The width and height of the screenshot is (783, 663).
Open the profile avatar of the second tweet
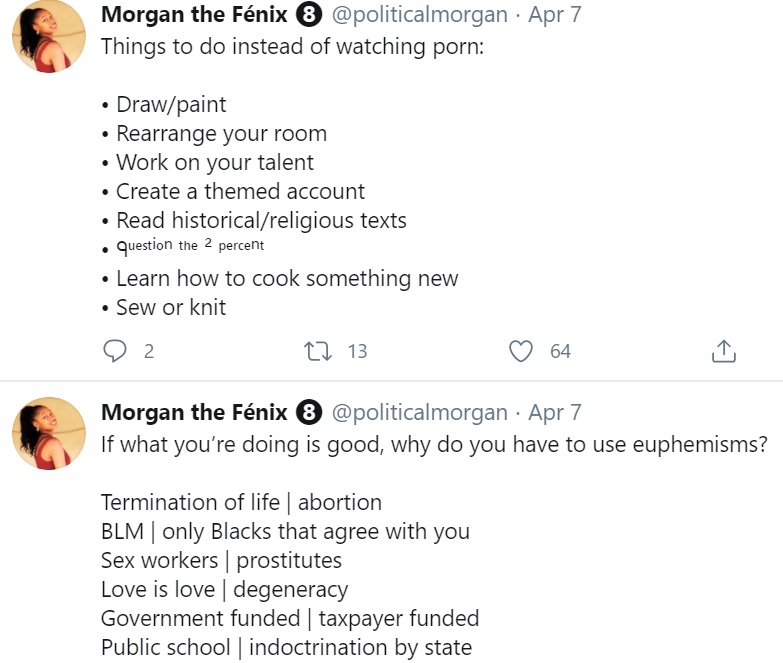point(48,433)
